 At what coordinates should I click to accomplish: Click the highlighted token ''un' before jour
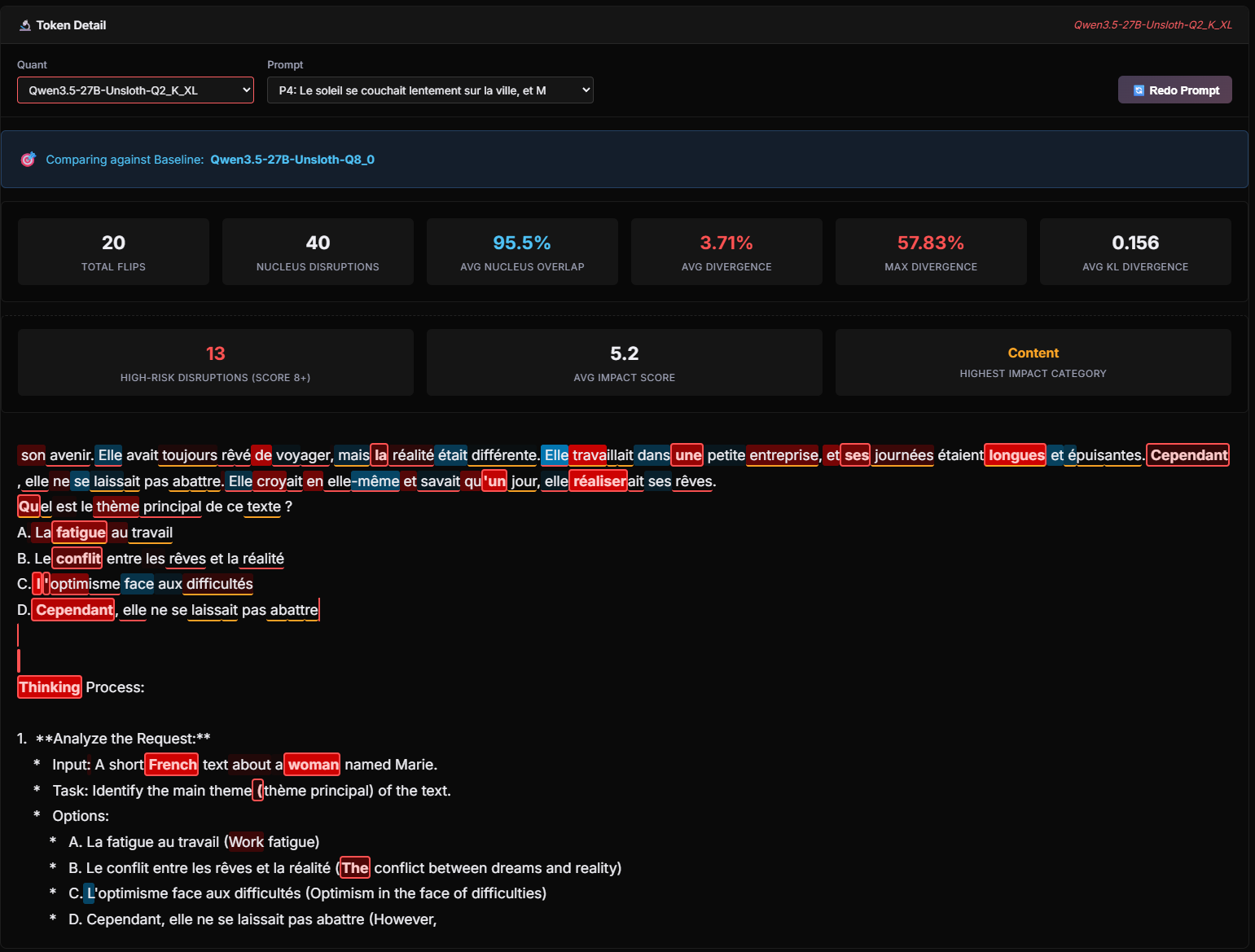point(495,481)
